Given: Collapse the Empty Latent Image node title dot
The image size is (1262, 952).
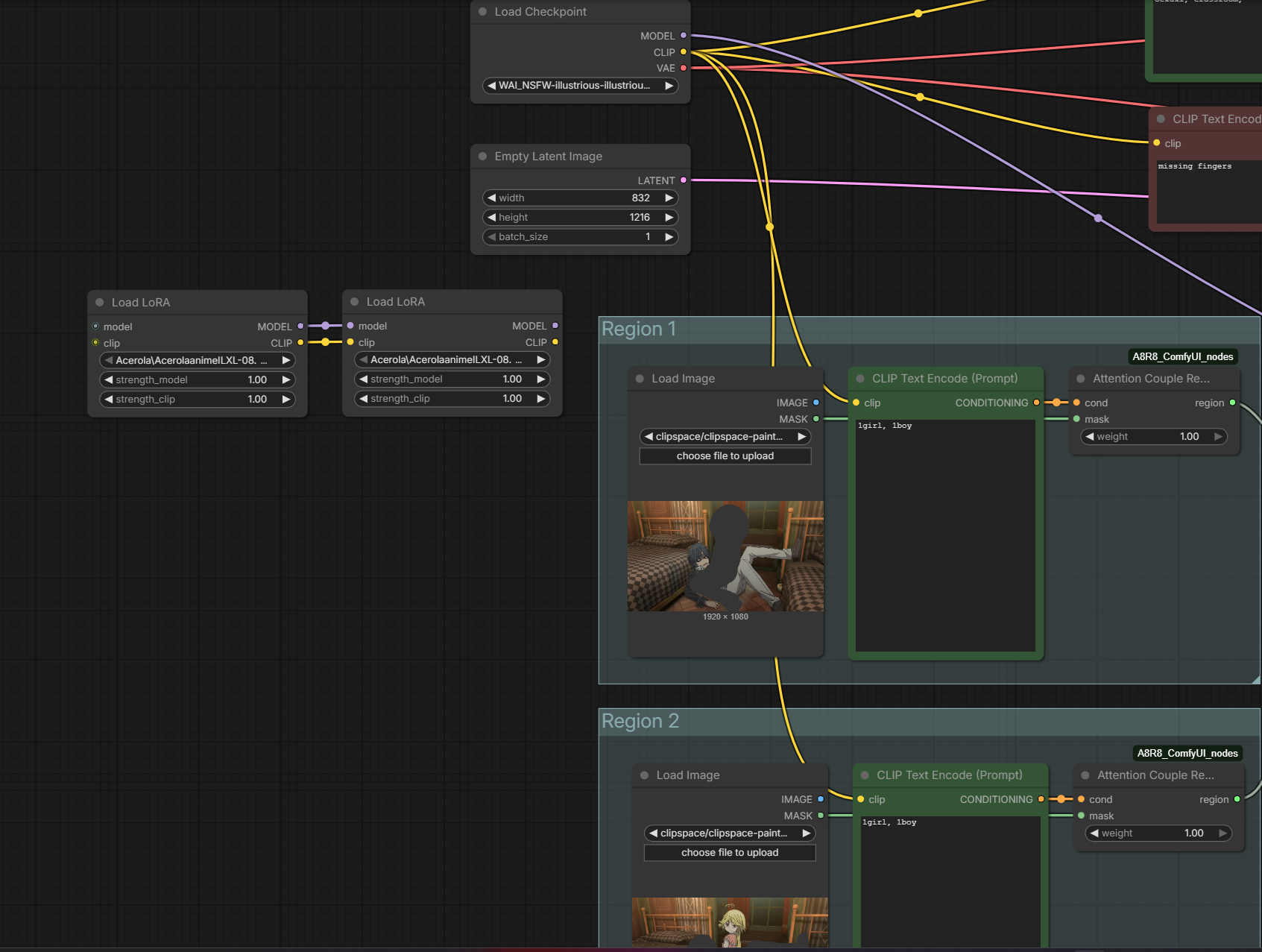Looking at the screenshot, I should (x=482, y=157).
